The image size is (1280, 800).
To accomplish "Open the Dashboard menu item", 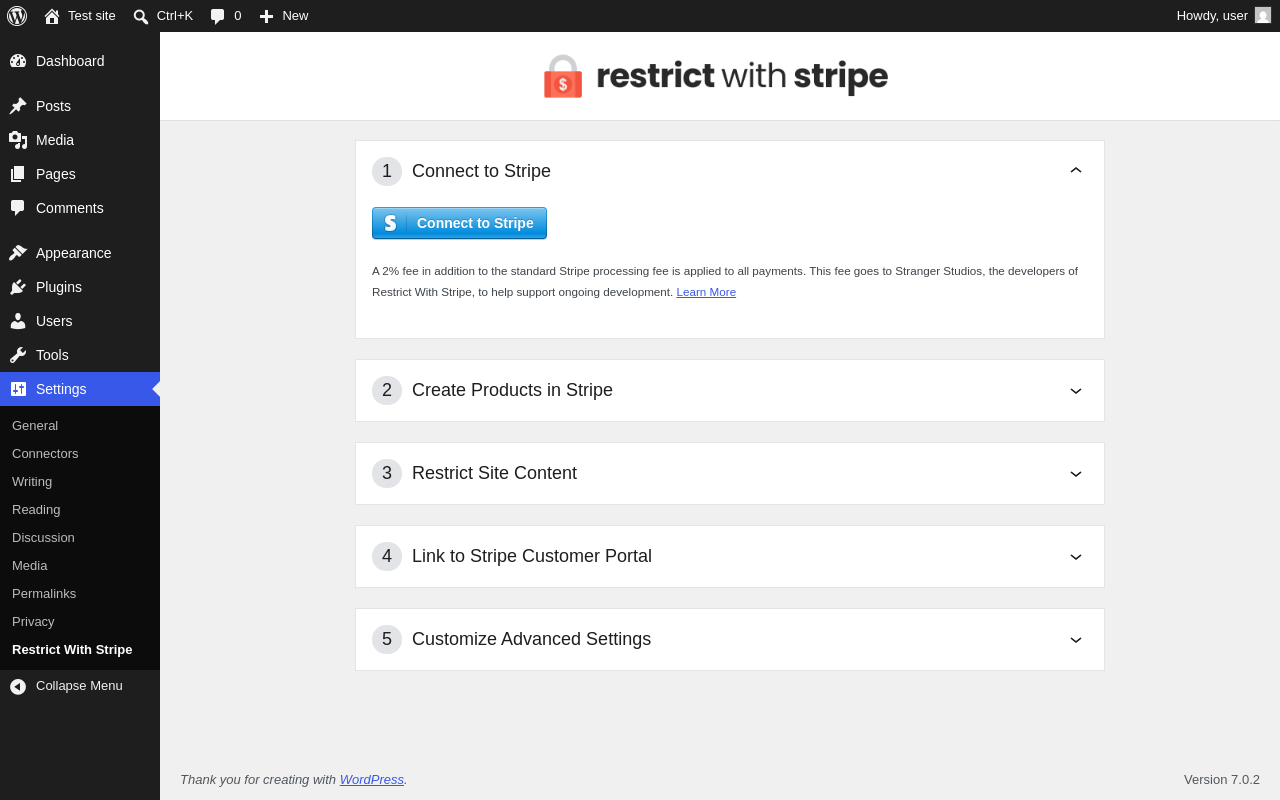I will [80, 61].
